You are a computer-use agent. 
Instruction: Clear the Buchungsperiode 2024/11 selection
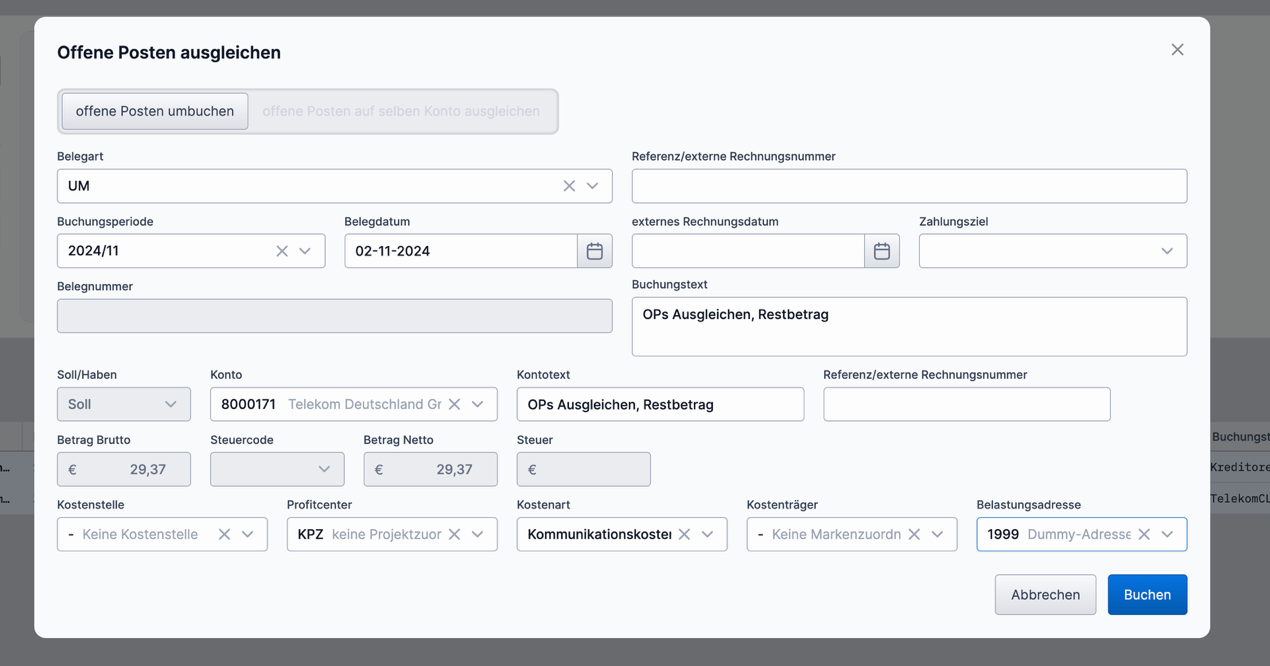click(281, 251)
